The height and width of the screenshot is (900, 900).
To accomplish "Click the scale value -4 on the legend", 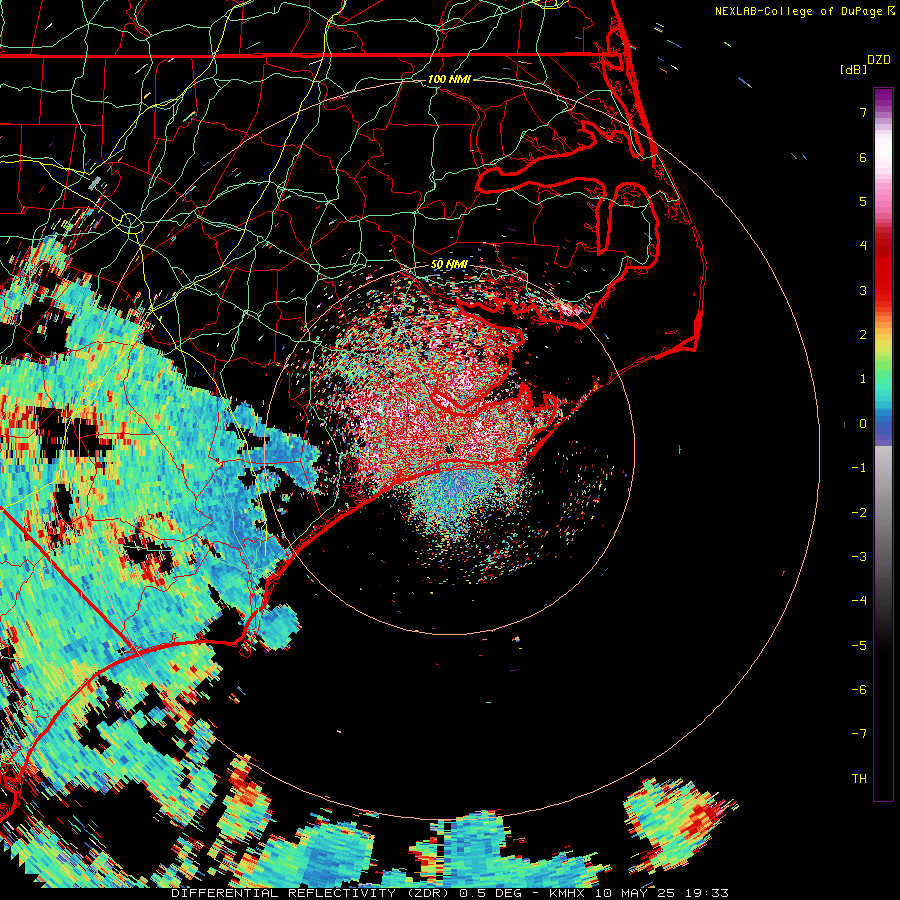I will pos(859,600).
